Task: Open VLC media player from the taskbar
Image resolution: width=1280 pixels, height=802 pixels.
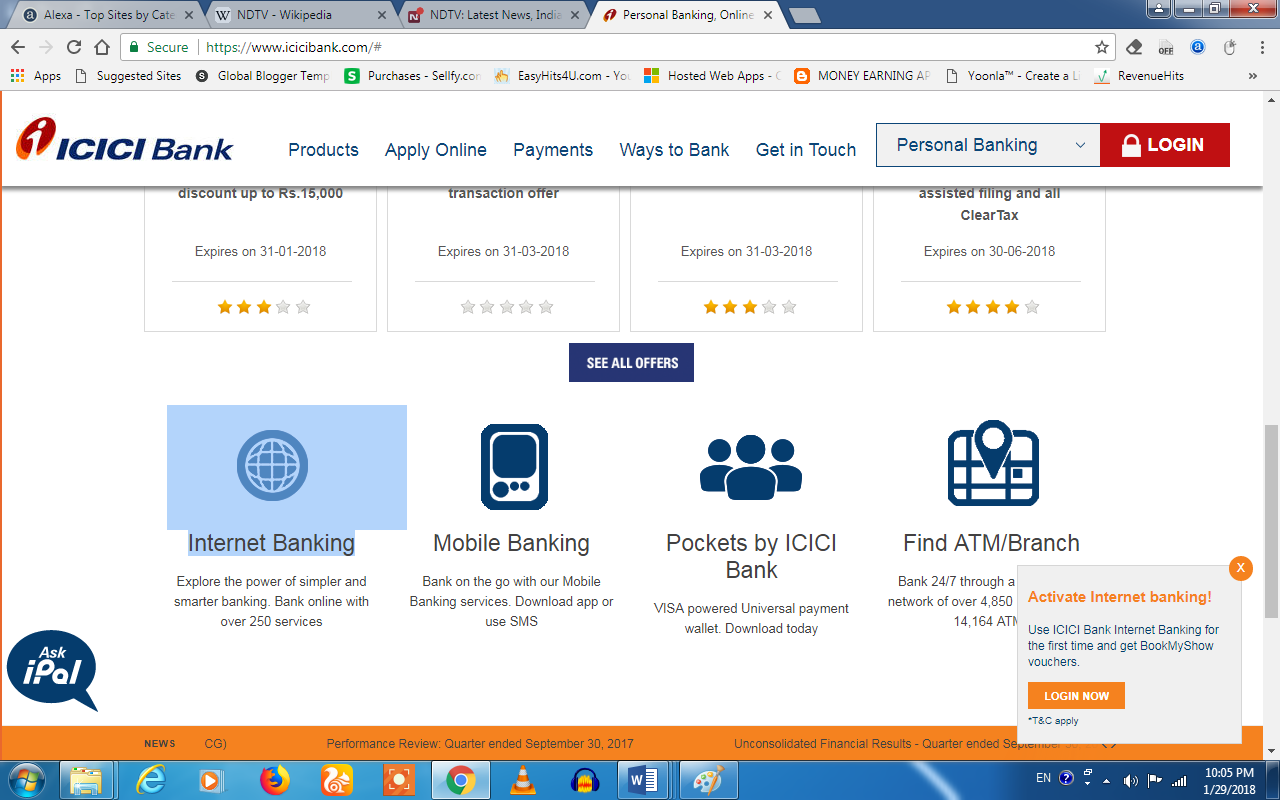Action: [522, 780]
